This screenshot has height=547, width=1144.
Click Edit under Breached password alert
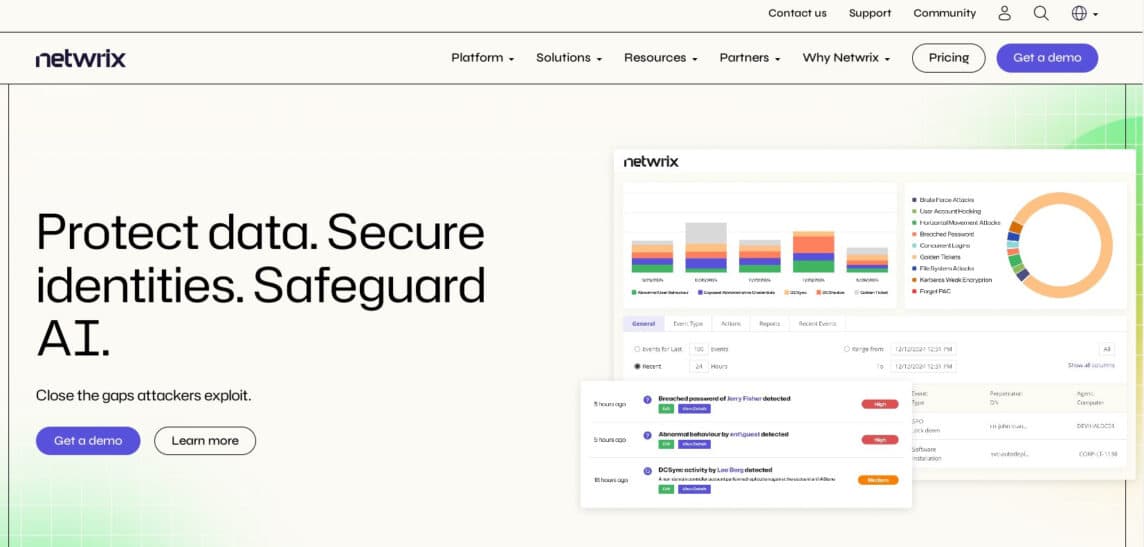click(666, 409)
